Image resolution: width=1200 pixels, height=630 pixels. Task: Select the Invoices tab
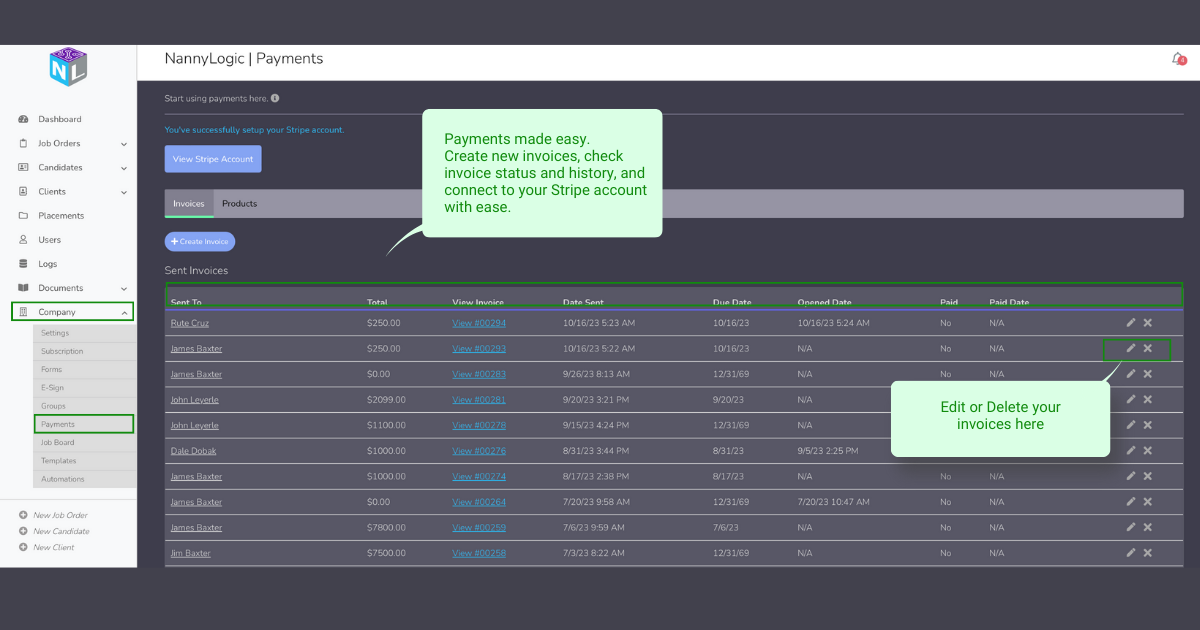pyautogui.click(x=188, y=204)
